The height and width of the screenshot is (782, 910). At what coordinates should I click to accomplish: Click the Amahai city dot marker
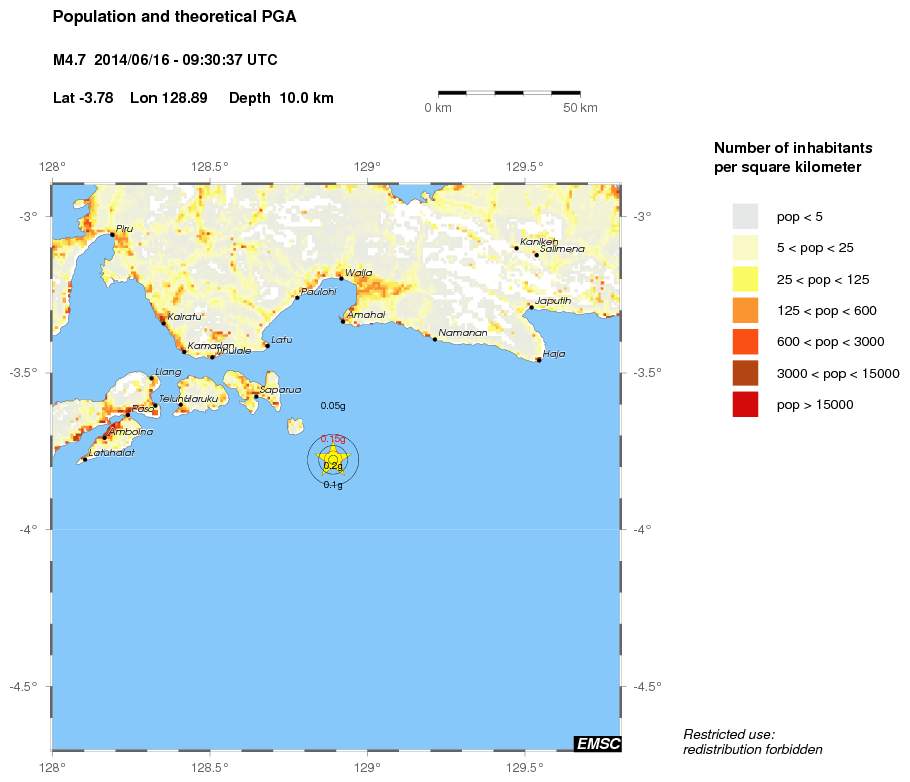[x=343, y=321]
